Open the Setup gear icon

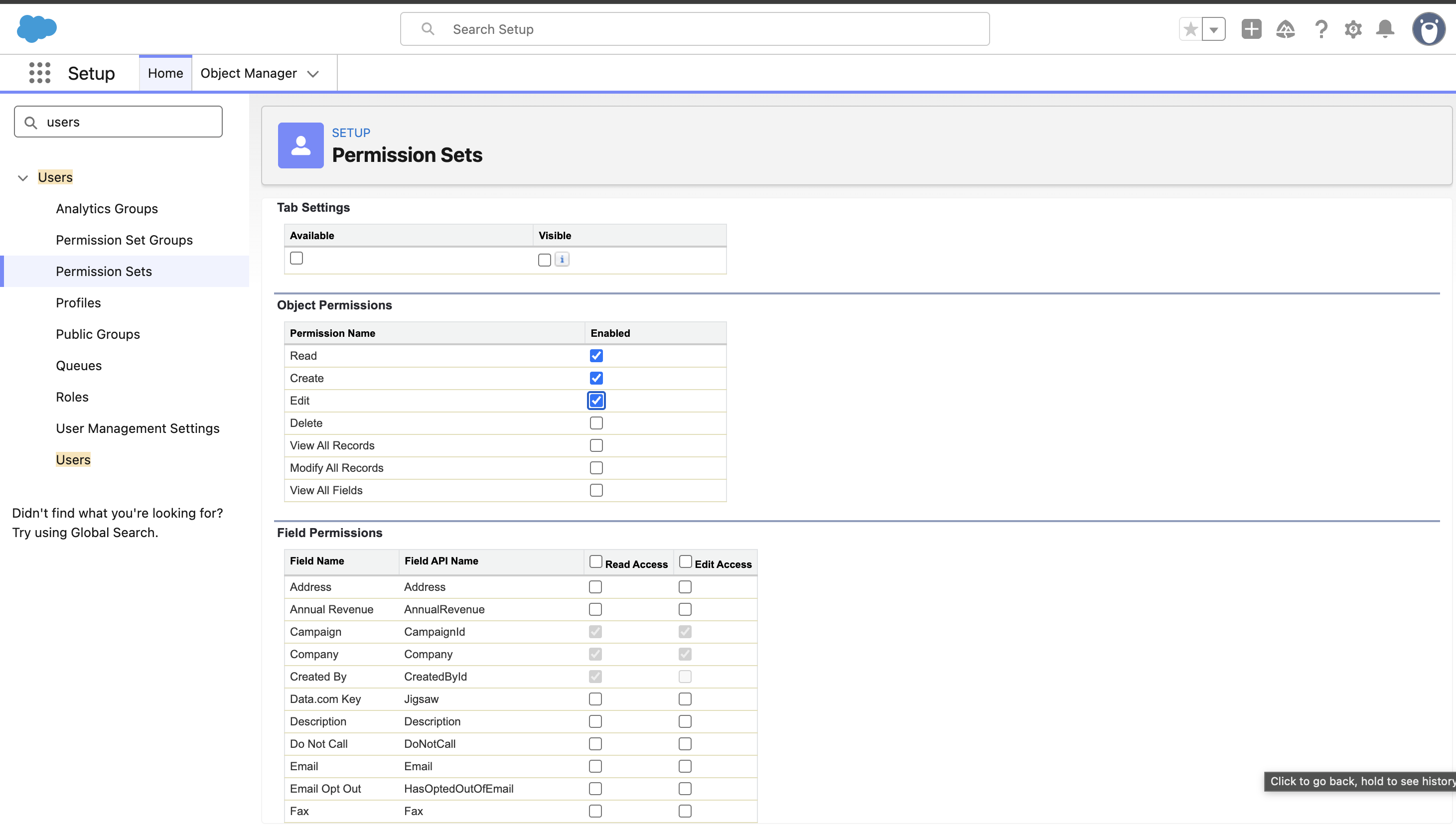pyautogui.click(x=1353, y=29)
